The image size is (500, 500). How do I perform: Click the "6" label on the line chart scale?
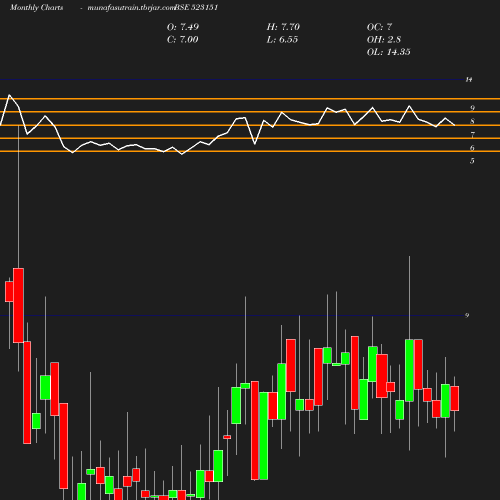(x=472, y=148)
